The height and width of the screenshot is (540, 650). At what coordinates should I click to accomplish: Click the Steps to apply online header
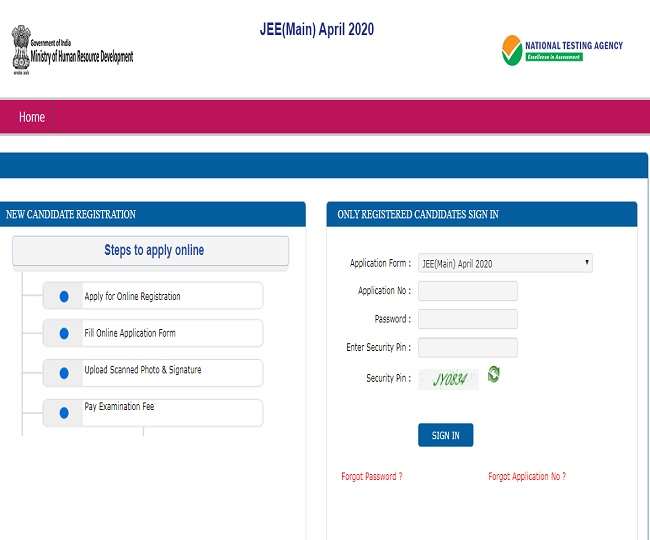pos(153,250)
